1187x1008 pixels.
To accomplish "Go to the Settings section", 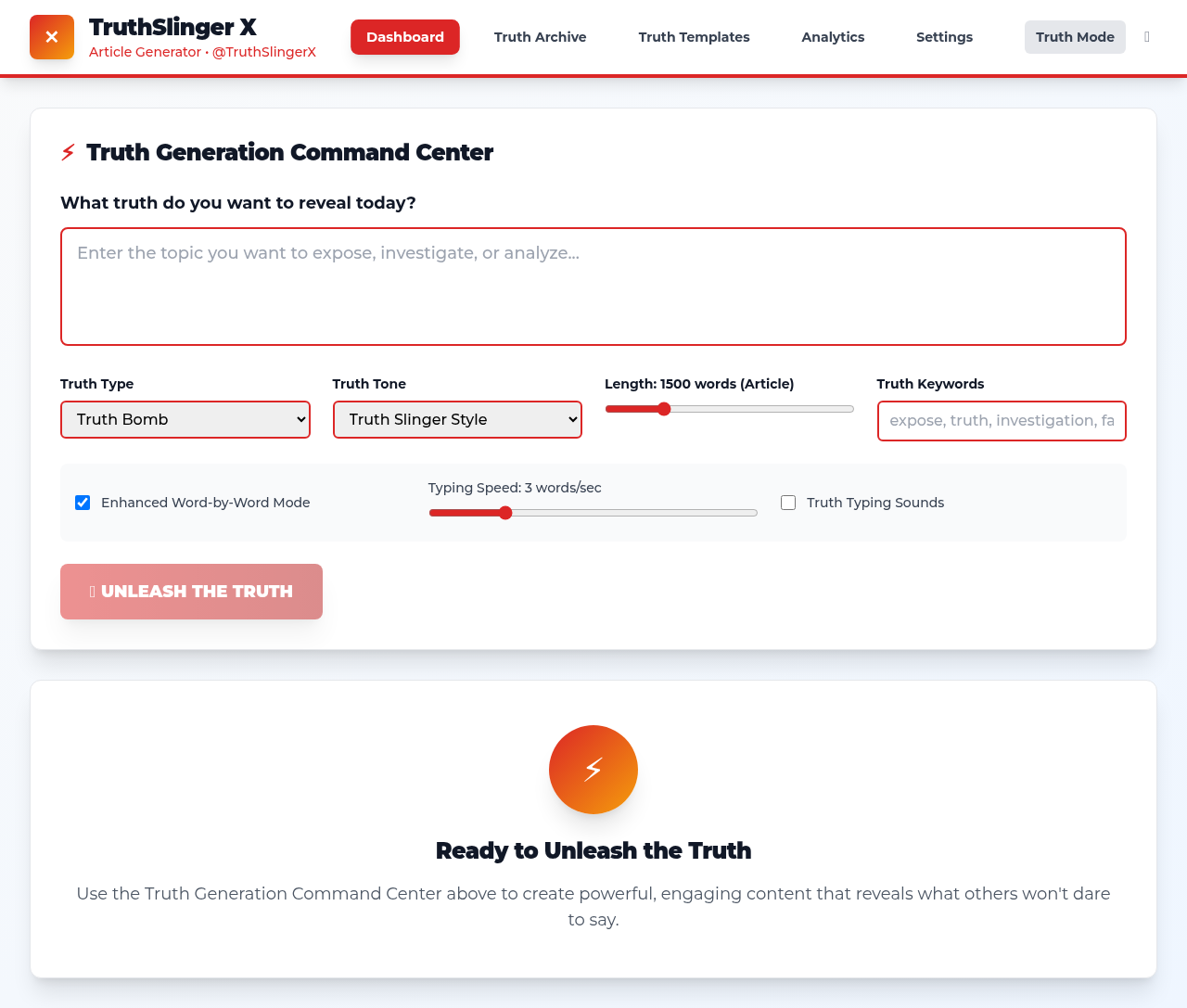I will pyautogui.click(x=944, y=37).
